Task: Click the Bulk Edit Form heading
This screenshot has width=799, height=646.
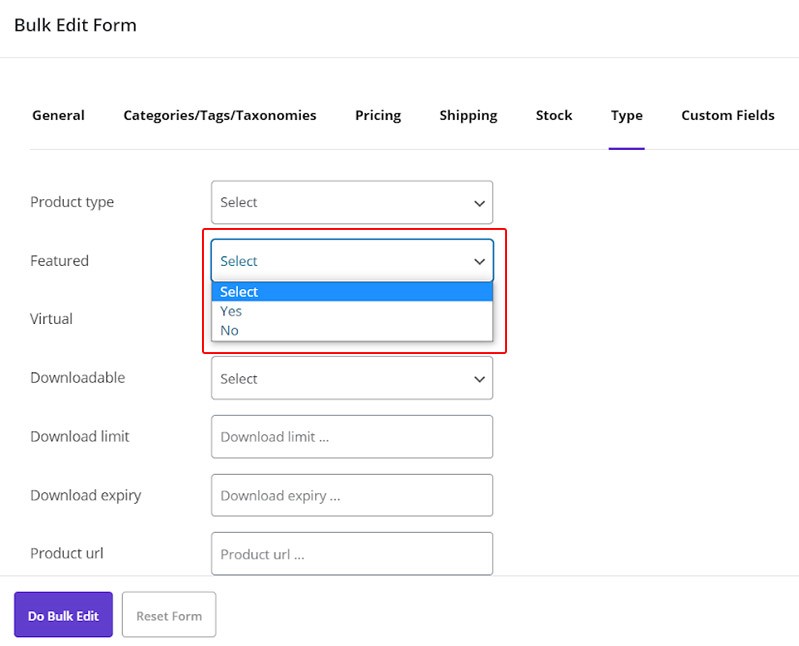Action: click(x=75, y=25)
